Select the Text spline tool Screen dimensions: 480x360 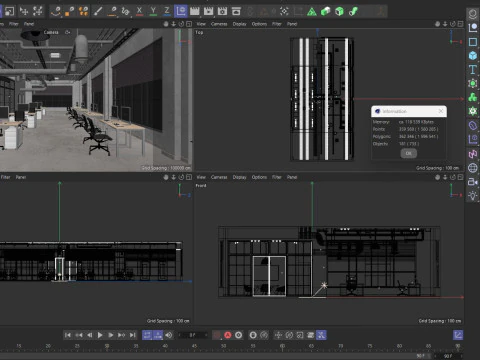[473, 69]
